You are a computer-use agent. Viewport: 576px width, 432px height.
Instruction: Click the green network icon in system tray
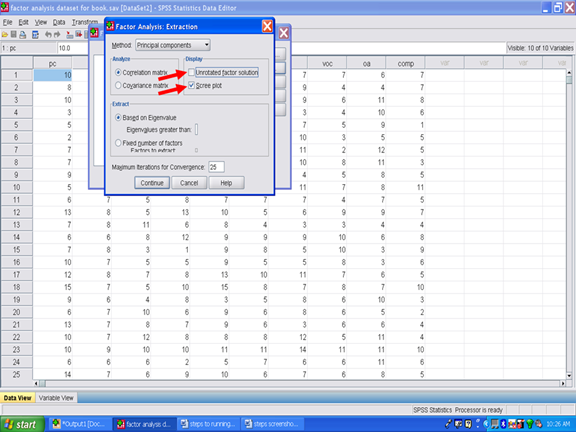[x=530, y=424]
